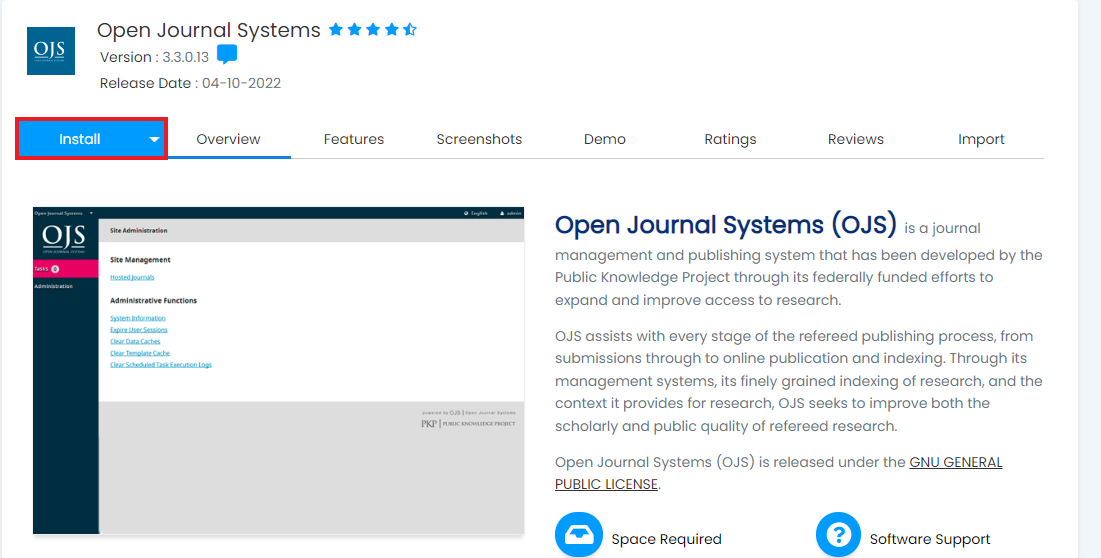Enlarge the OJS Site Administration preview image
The image size is (1101, 558).
pos(278,370)
